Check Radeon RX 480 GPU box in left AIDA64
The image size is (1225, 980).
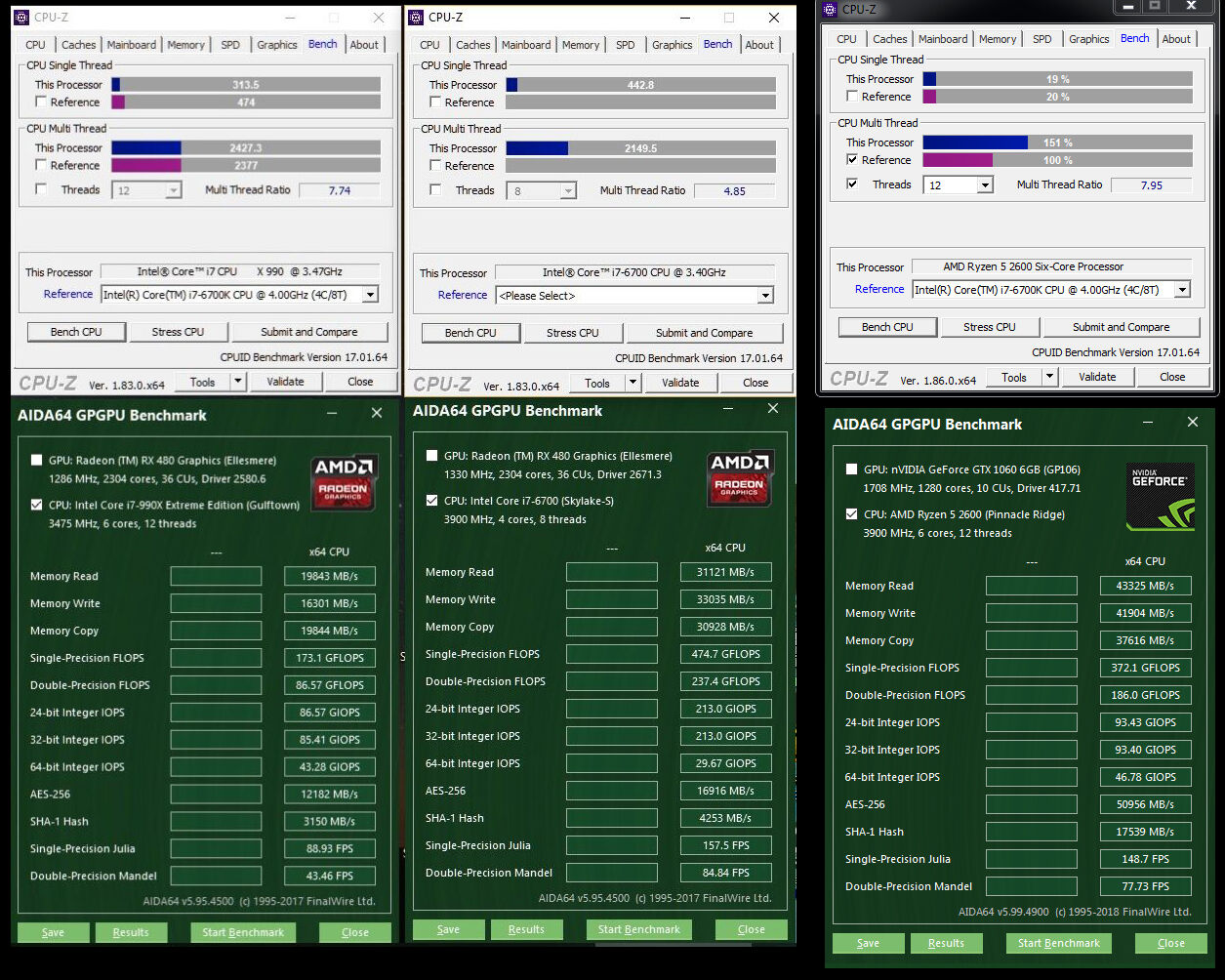36,460
